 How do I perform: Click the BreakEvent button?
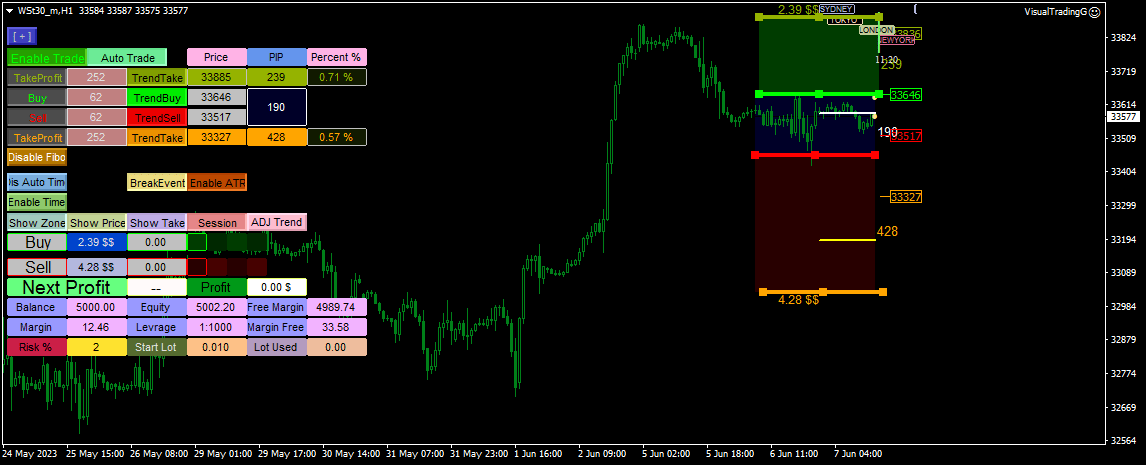[x=157, y=182]
